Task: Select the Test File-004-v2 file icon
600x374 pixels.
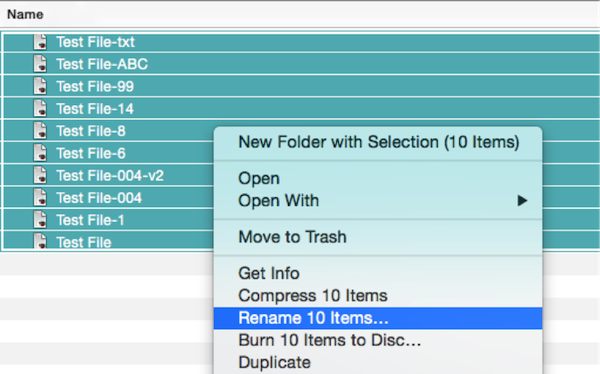Action: 40,175
